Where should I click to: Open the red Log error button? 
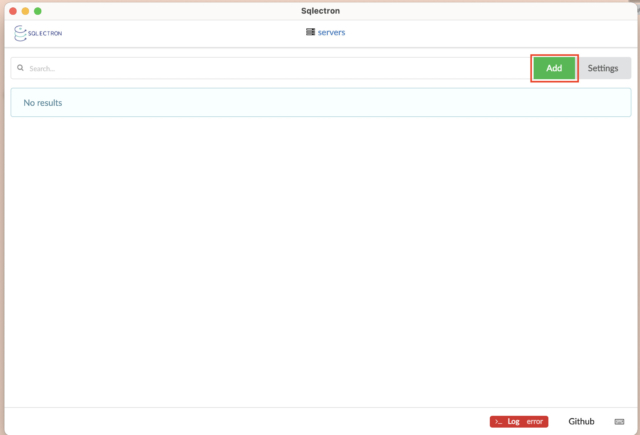coord(519,422)
